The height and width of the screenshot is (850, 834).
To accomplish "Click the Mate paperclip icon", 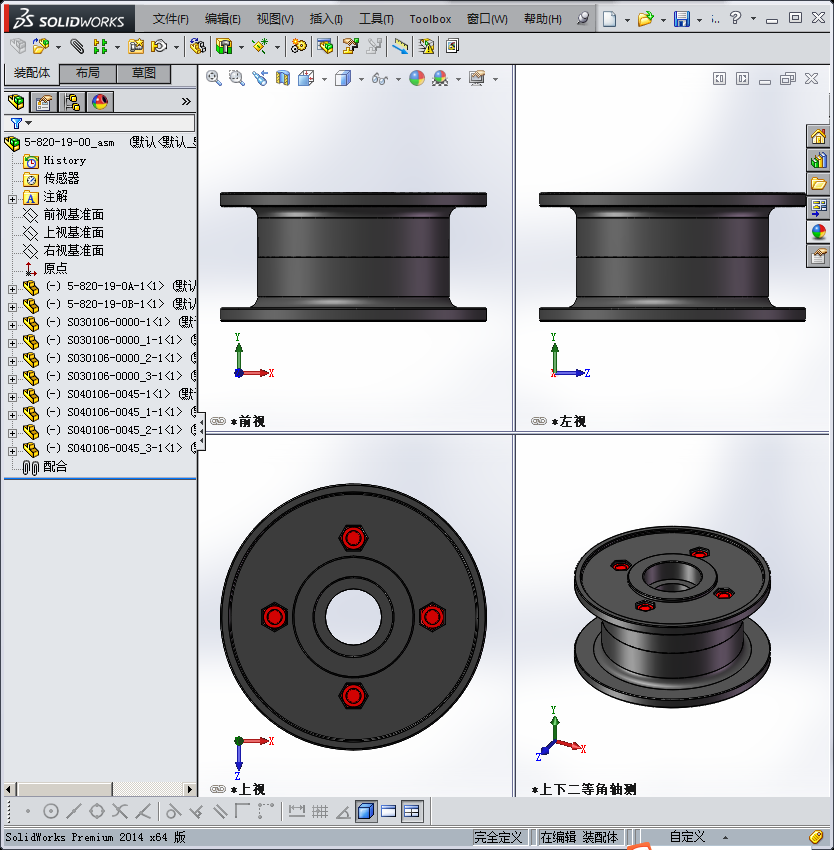I will click(77, 47).
